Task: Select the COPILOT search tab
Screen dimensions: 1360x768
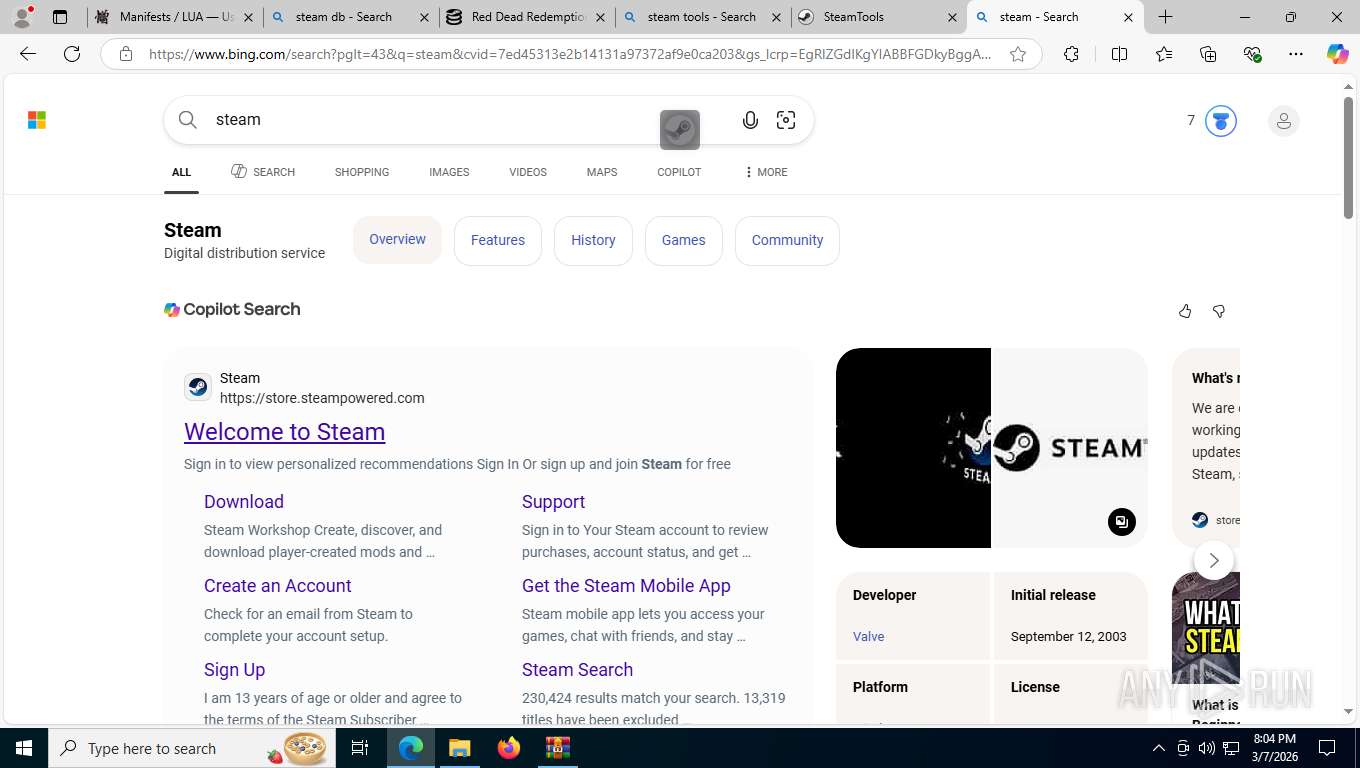Action: pyautogui.click(x=679, y=172)
